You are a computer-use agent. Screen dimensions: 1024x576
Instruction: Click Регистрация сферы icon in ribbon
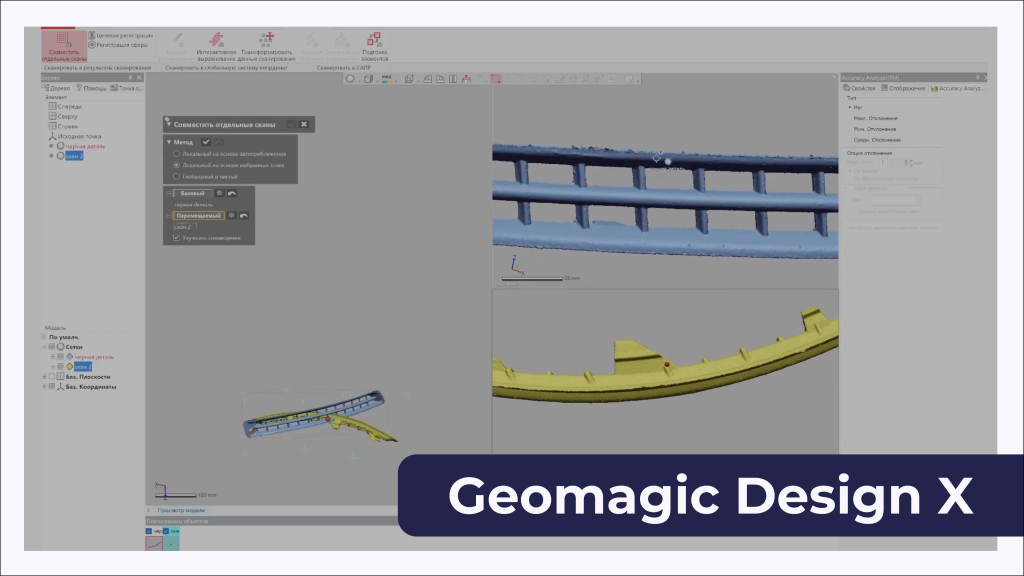click(92, 45)
